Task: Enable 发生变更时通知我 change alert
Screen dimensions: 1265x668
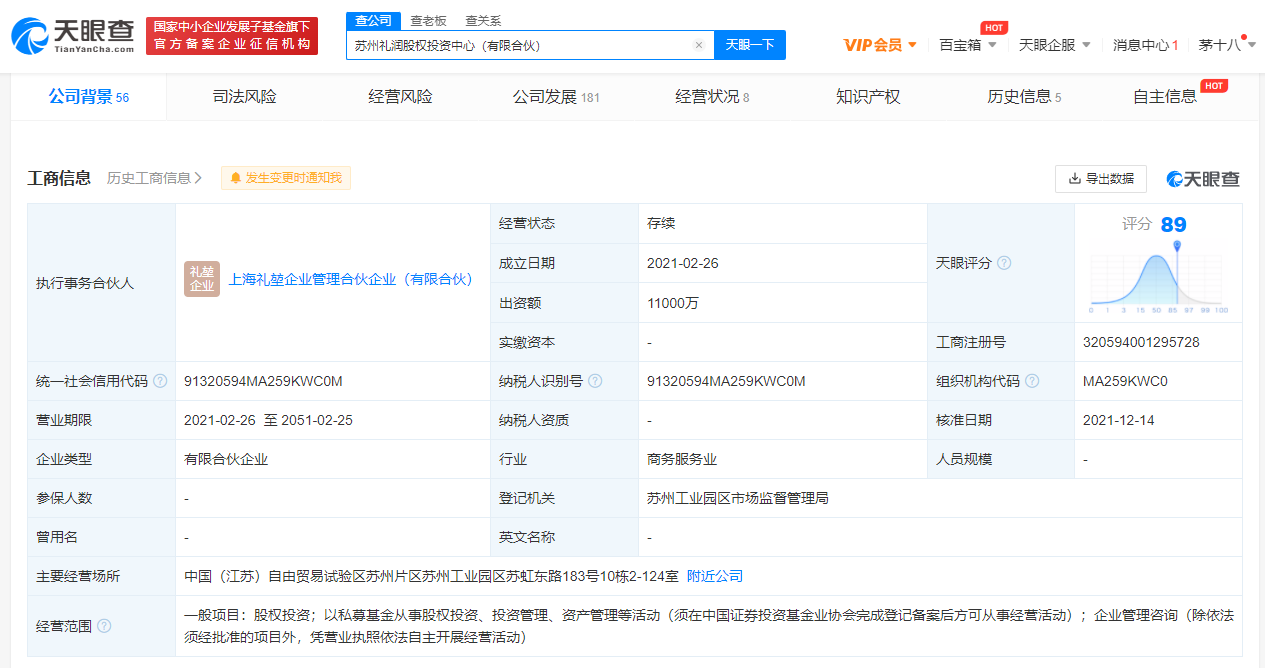Action: click(286, 178)
